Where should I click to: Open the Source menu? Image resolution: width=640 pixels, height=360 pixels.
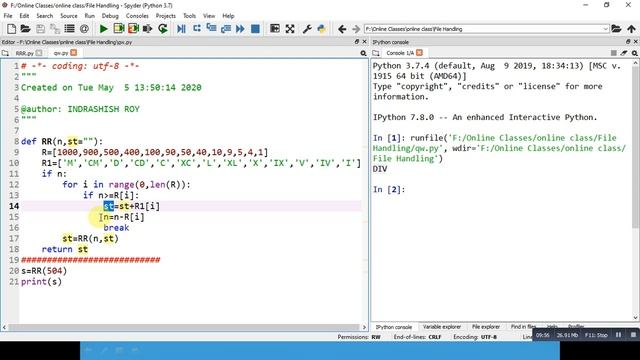(x=69, y=16)
